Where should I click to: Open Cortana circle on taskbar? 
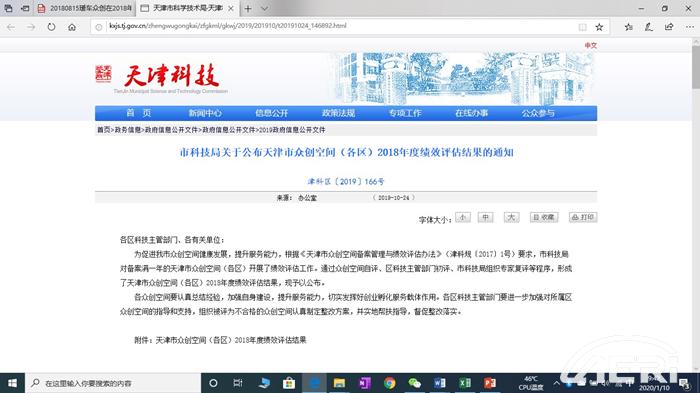tap(213, 383)
